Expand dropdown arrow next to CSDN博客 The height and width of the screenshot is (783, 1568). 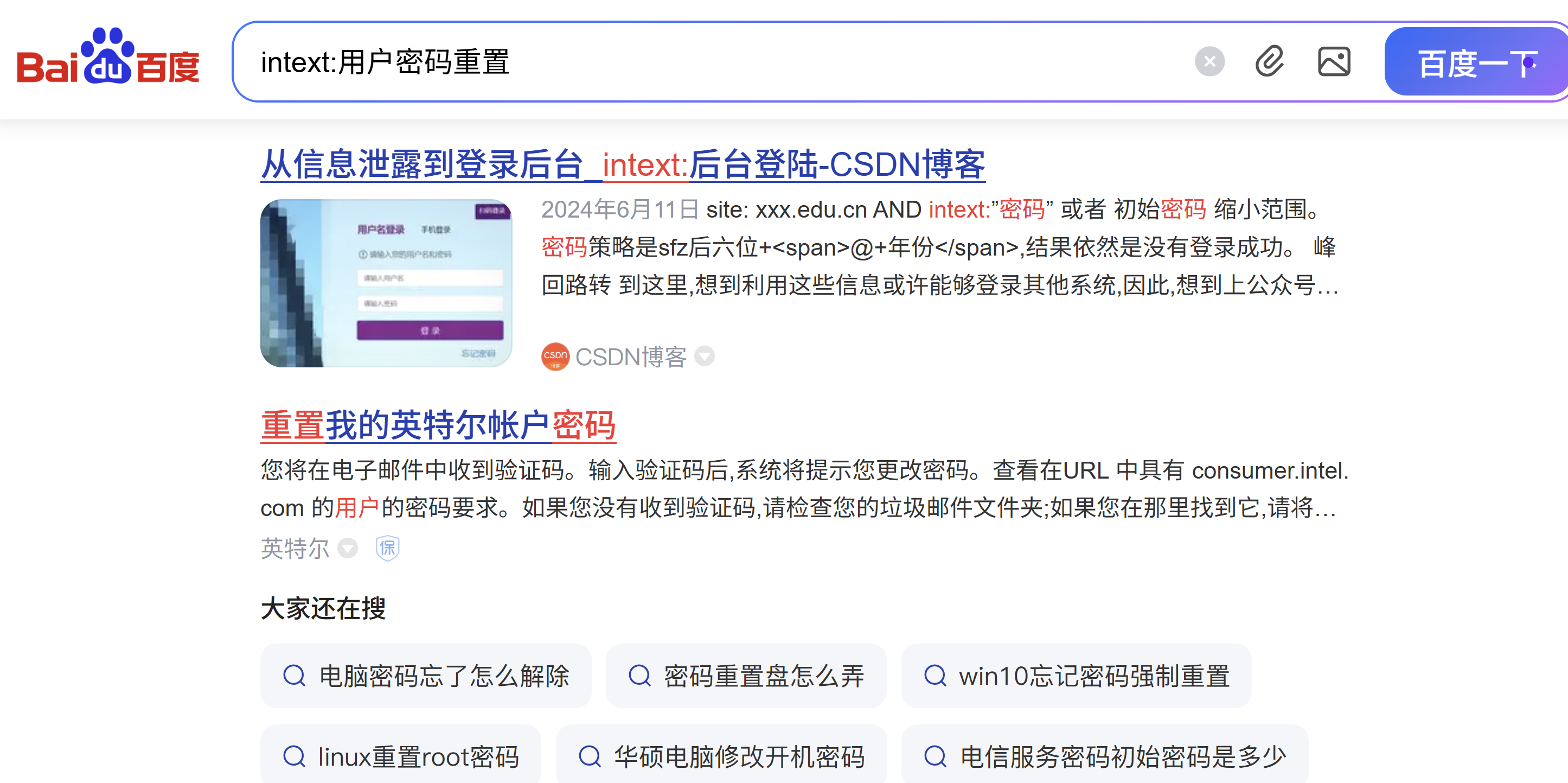point(704,356)
